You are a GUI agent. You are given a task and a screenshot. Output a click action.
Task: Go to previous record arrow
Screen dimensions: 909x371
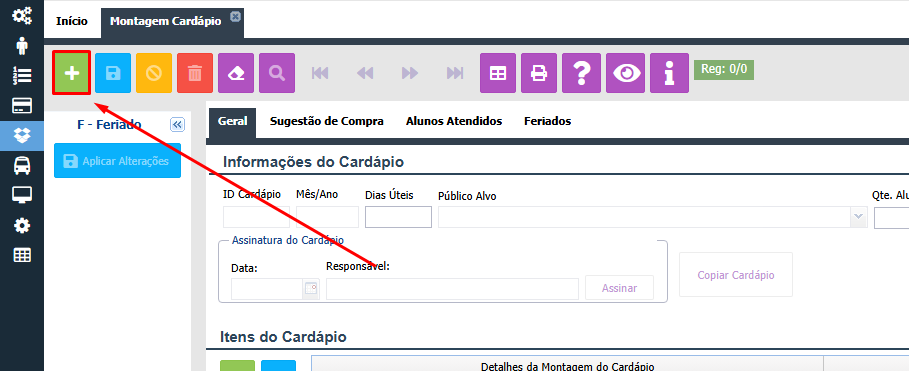click(365, 73)
